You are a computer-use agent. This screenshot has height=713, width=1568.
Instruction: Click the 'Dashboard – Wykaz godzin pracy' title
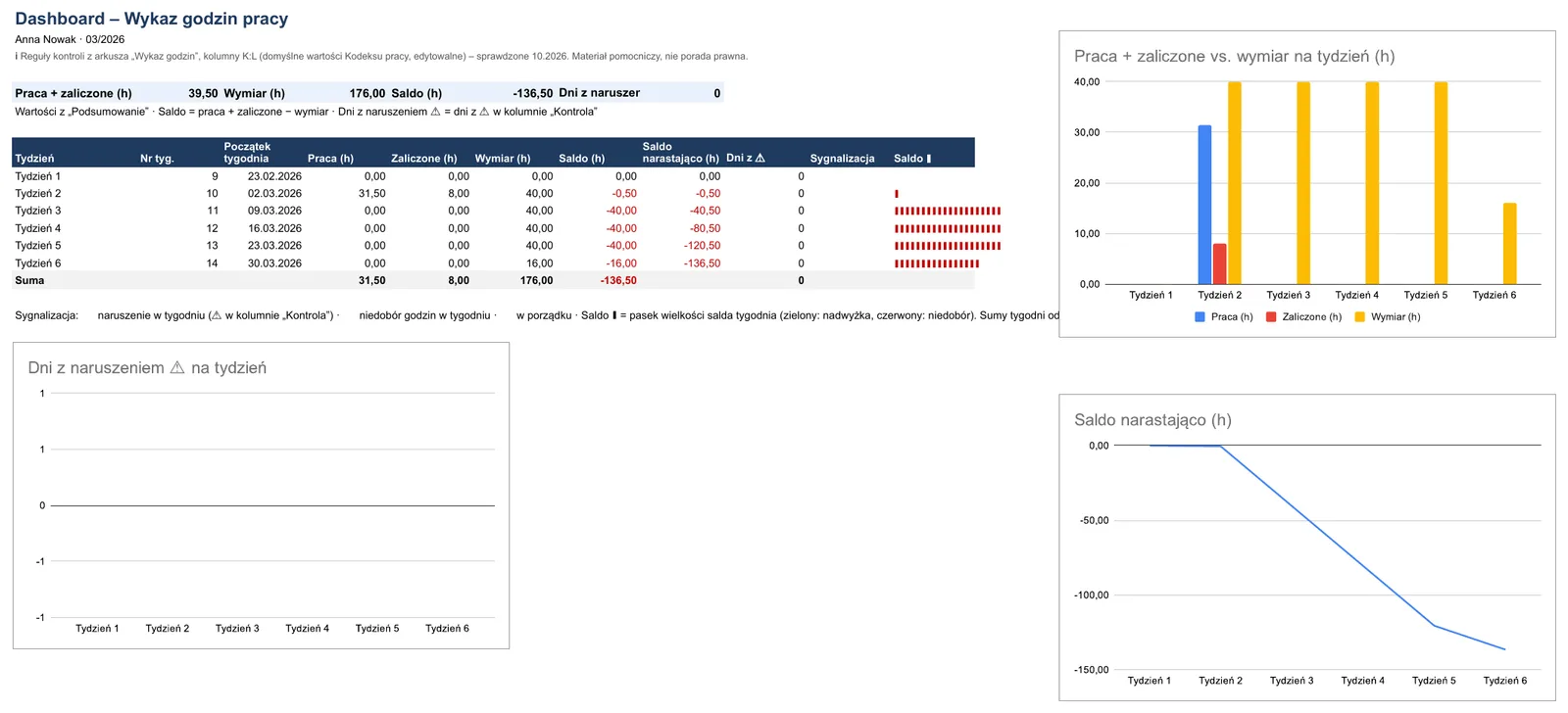[x=152, y=19]
